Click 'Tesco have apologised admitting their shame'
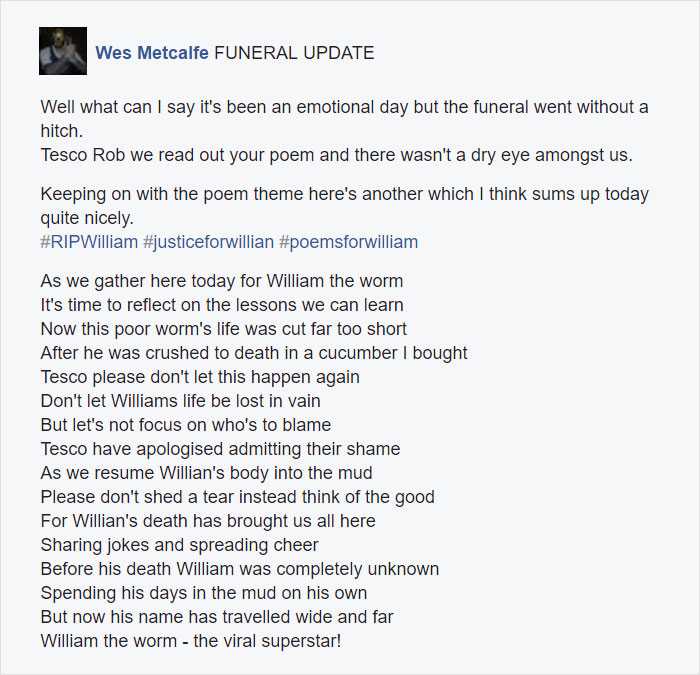Viewport: 700px width, 675px height. click(220, 449)
